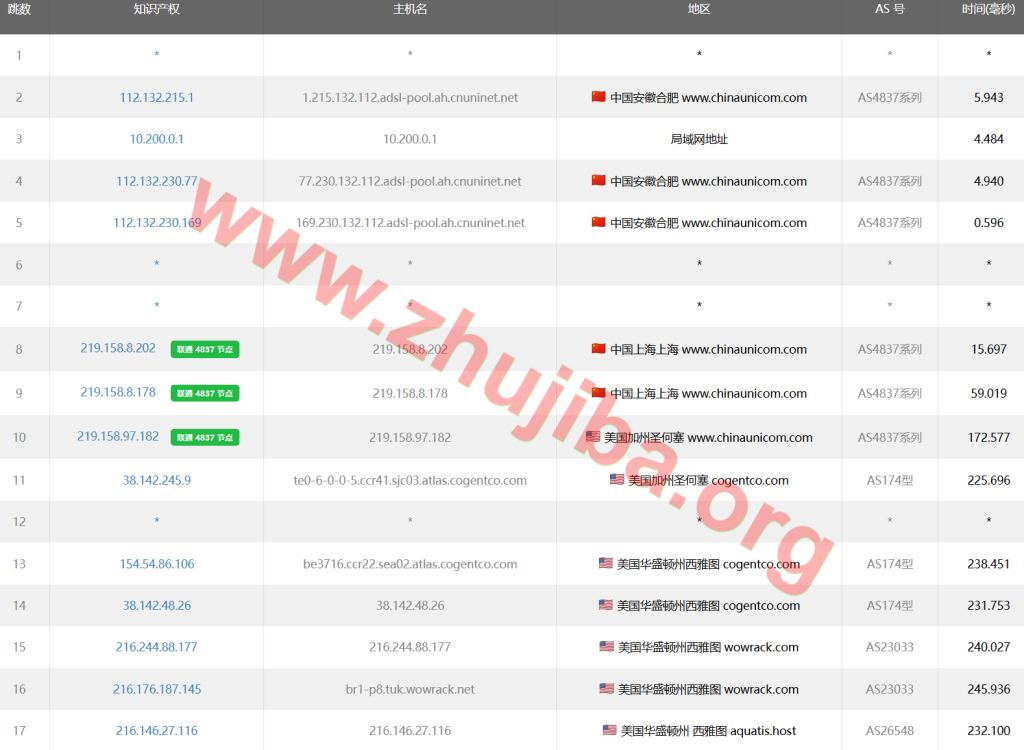Click the China flag icon in hop 2 row
The height and width of the screenshot is (750, 1024).
click(x=598, y=97)
